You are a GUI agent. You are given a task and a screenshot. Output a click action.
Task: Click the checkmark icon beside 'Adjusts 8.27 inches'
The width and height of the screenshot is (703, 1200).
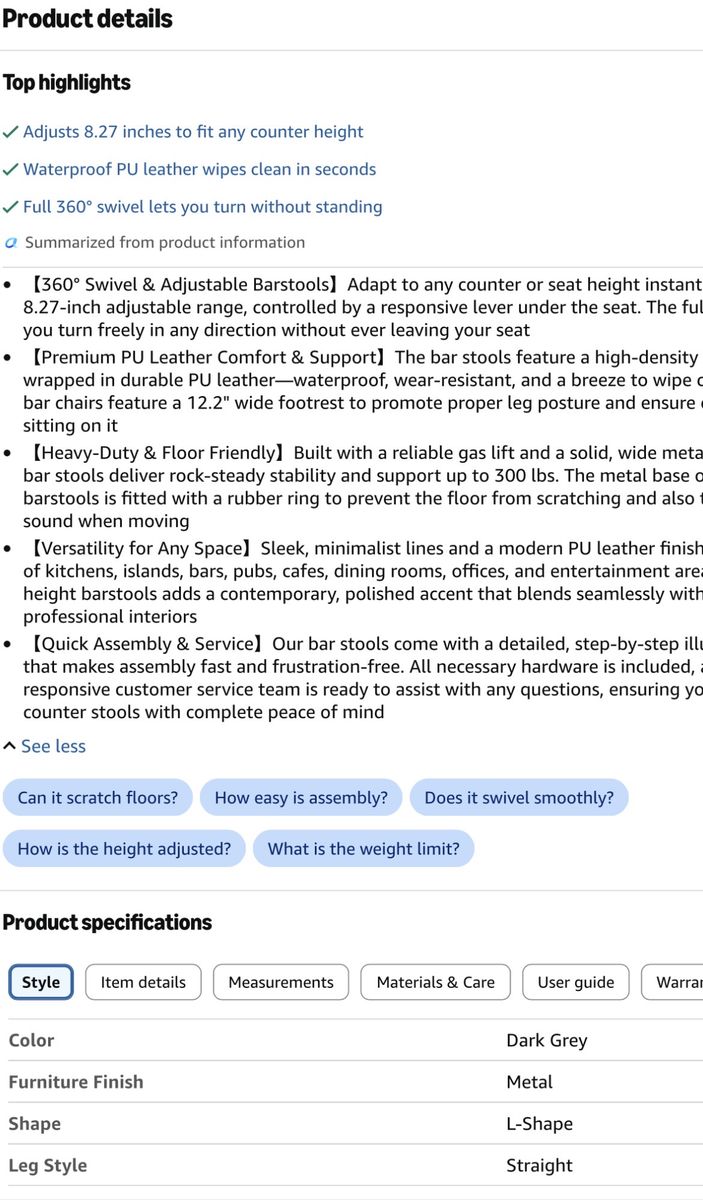pos(10,132)
